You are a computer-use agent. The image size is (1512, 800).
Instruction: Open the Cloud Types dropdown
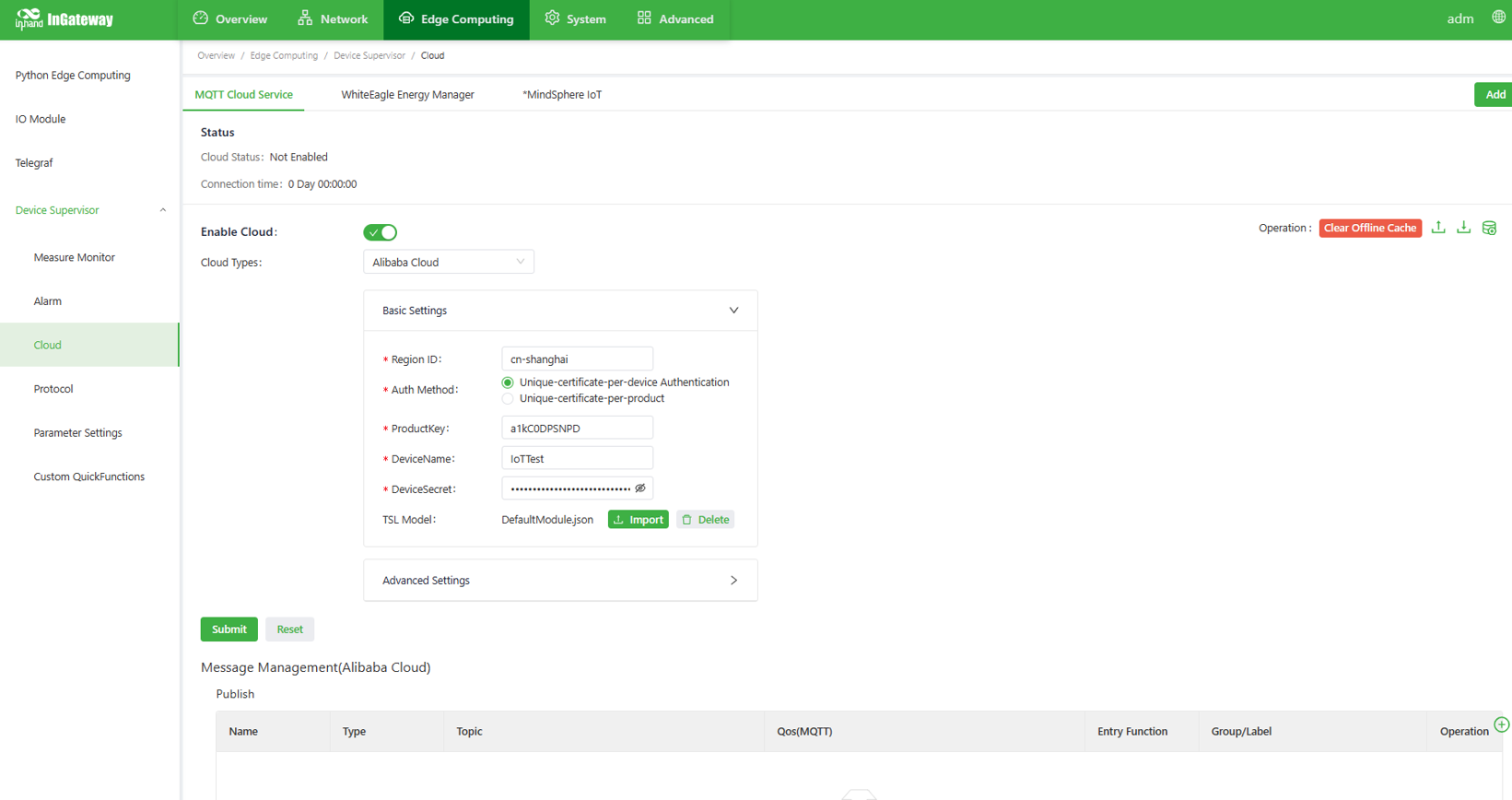tap(448, 263)
